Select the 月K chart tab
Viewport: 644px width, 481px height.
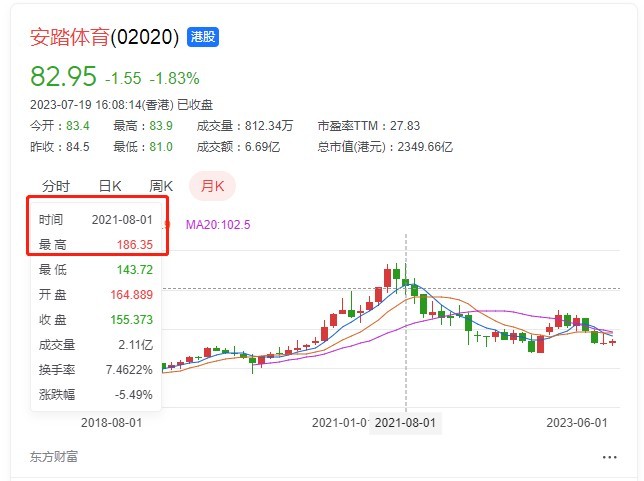click(x=212, y=186)
